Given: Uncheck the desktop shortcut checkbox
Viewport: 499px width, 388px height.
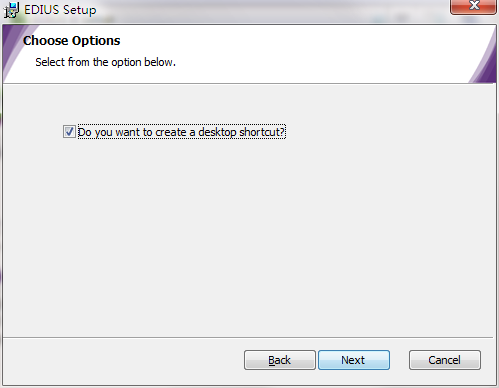Looking at the screenshot, I should 69,132.
